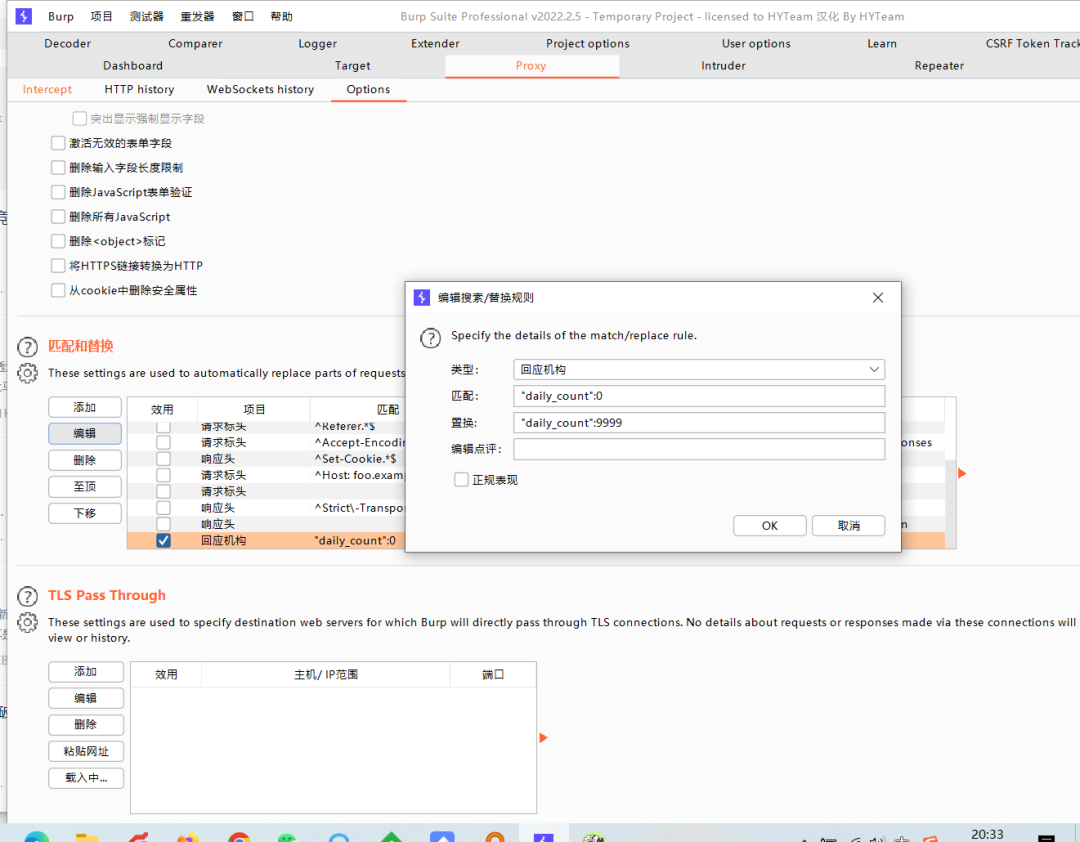Switch to the Target tab

(352, 65)
